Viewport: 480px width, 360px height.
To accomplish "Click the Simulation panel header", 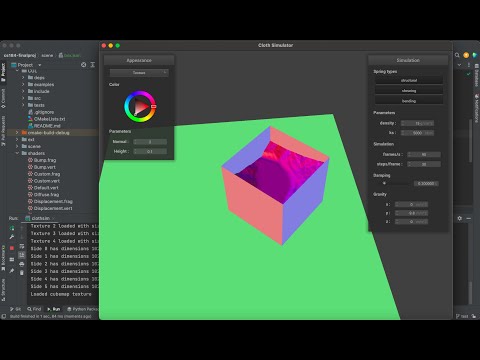I will pyautogui.click(x=408, y=60).
